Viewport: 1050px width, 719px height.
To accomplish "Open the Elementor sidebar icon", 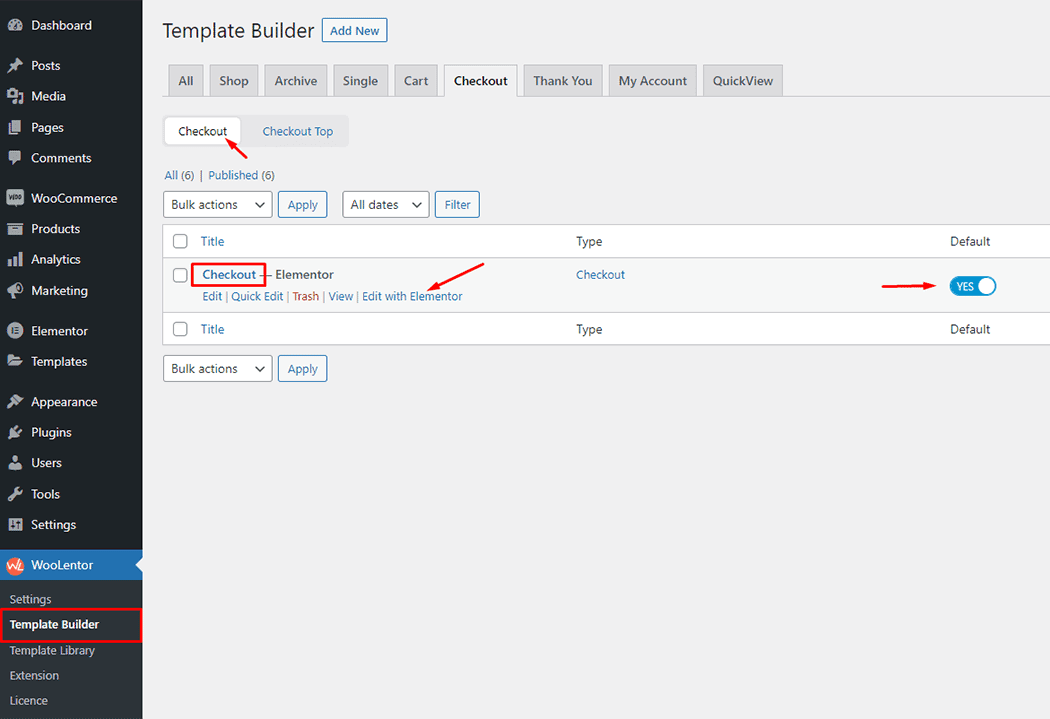I will click(x=17, y=330).
